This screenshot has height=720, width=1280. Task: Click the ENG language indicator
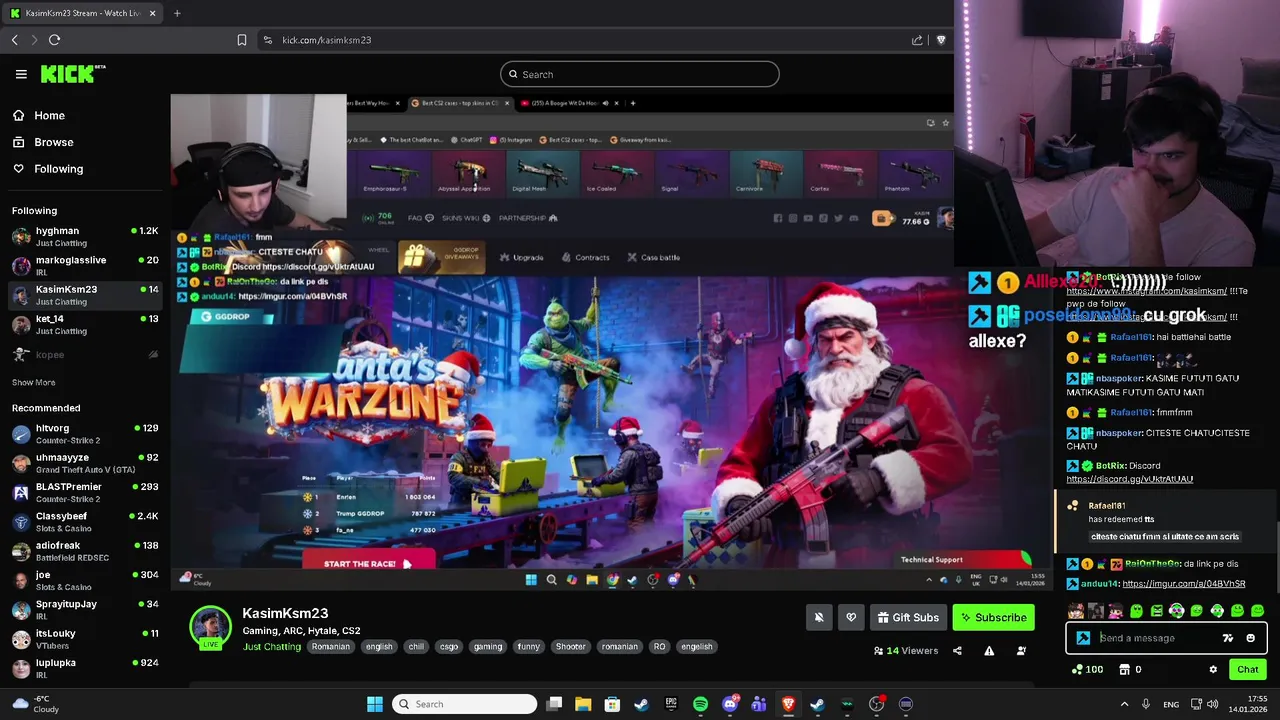pyautogui.click(x=1171, y=704)
